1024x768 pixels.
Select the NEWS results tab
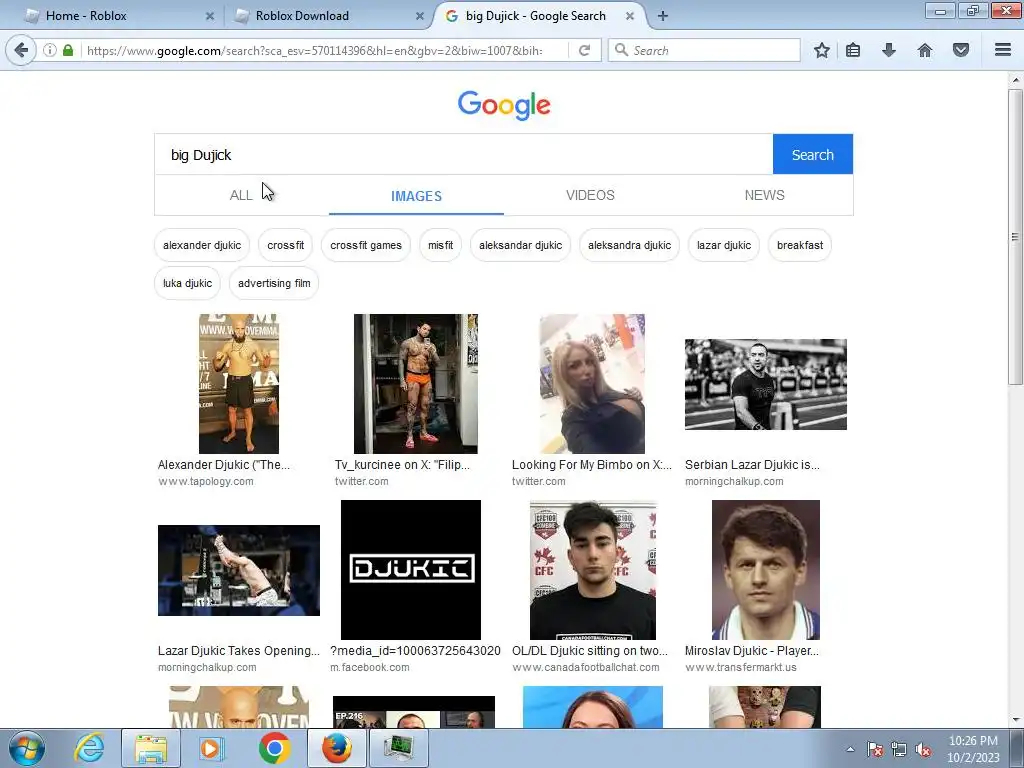pos(765,195)
